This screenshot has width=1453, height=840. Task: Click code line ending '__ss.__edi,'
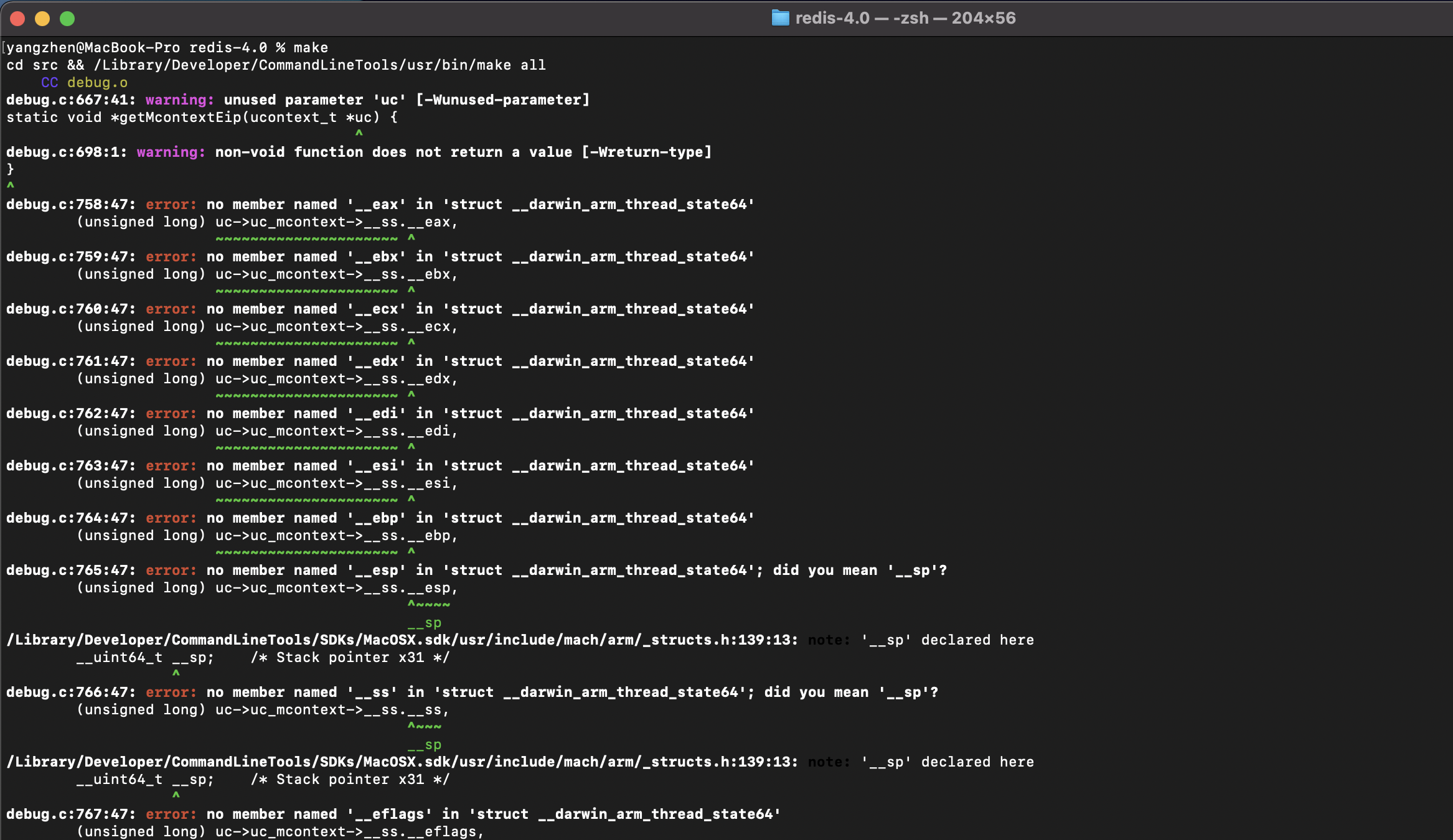pos(267,431)
